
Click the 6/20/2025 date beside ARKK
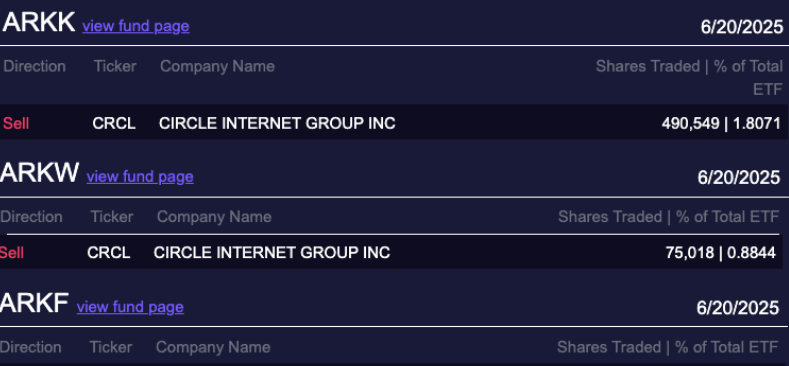[742, 27]
